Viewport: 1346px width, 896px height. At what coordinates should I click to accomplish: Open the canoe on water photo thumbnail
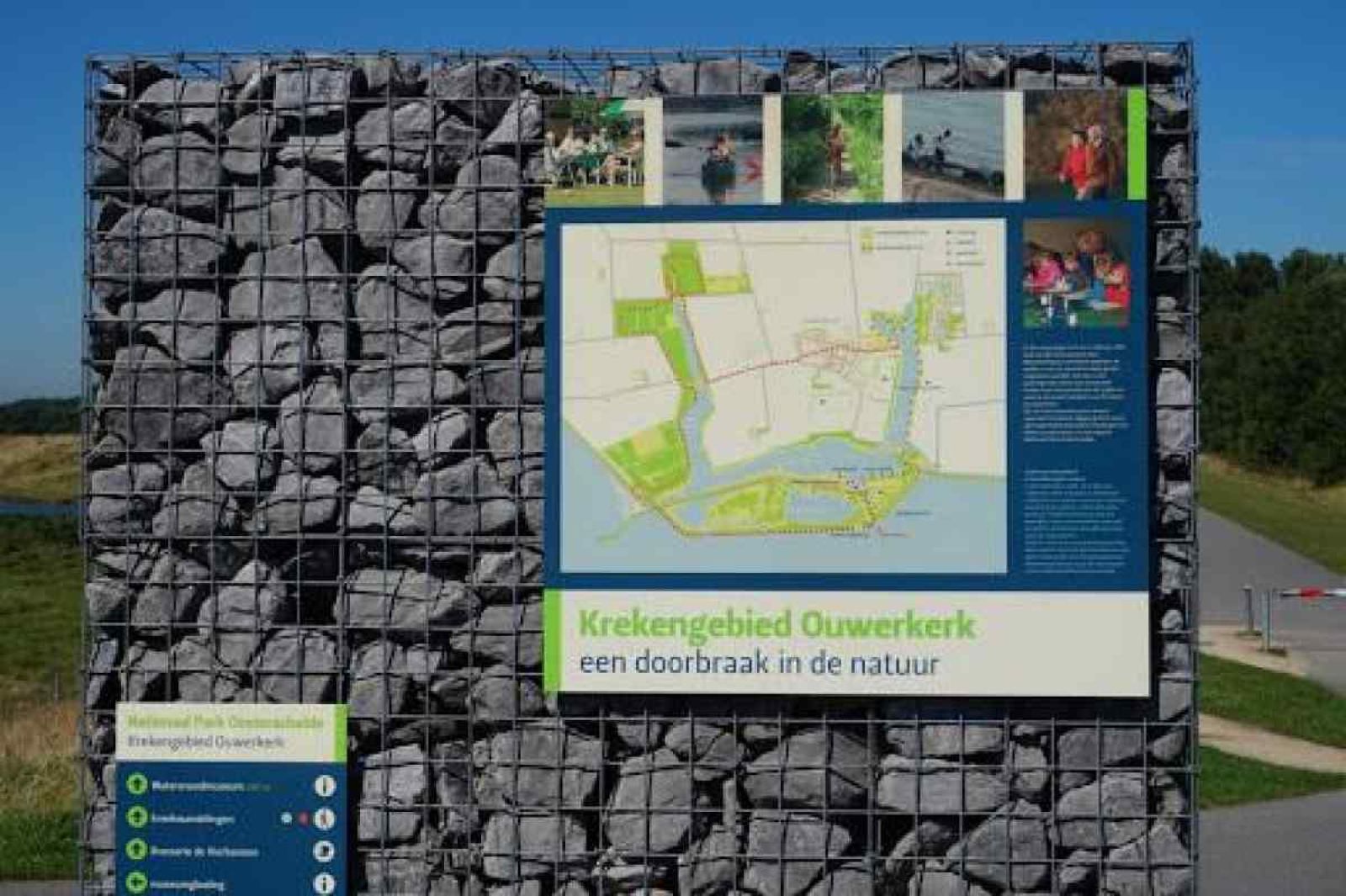coord(712,150)
